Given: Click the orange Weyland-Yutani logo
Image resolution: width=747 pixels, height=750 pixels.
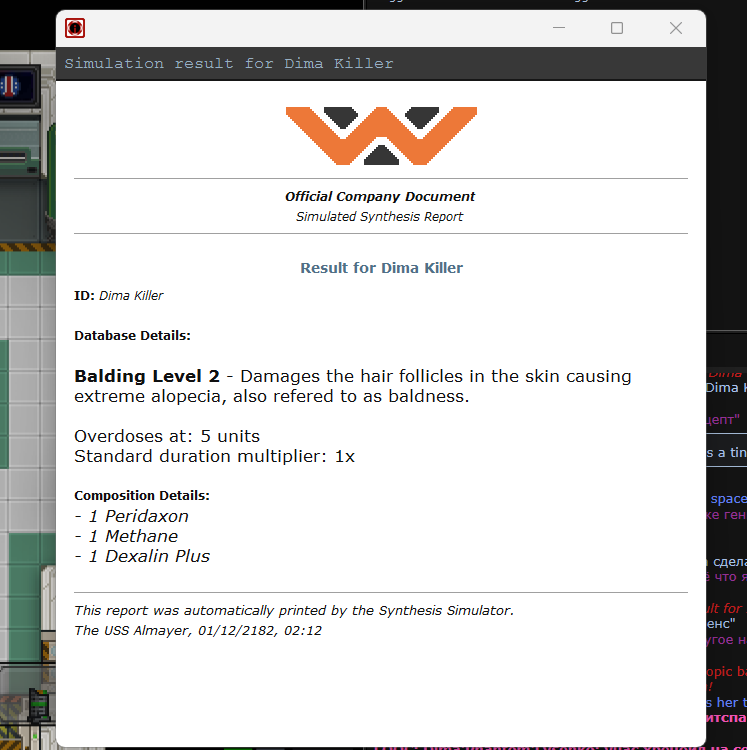Looking at the screenshot, I should coord(381,135).
